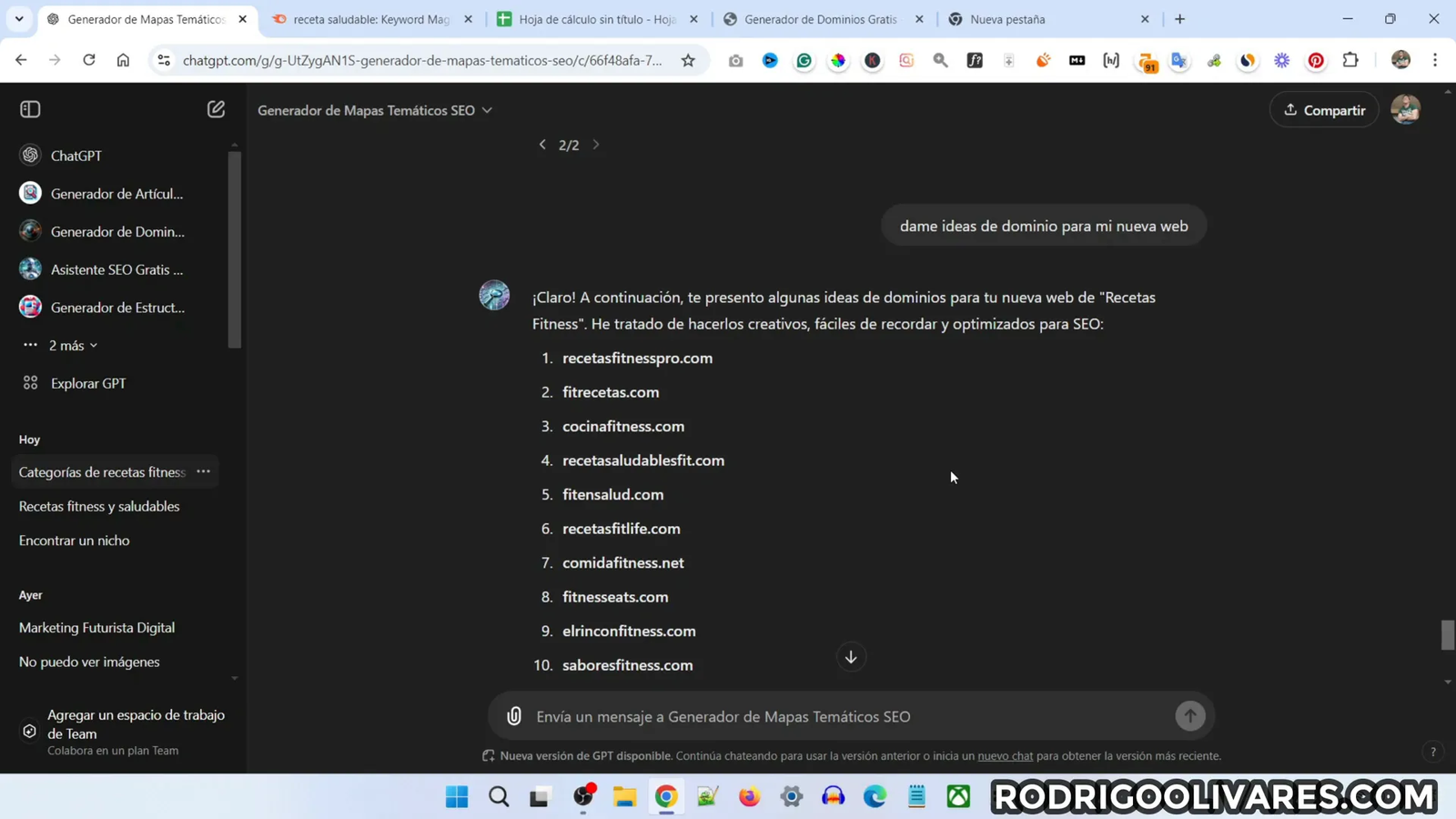Open Chrome from the taskbar
1456x819 pixels.
666,796
